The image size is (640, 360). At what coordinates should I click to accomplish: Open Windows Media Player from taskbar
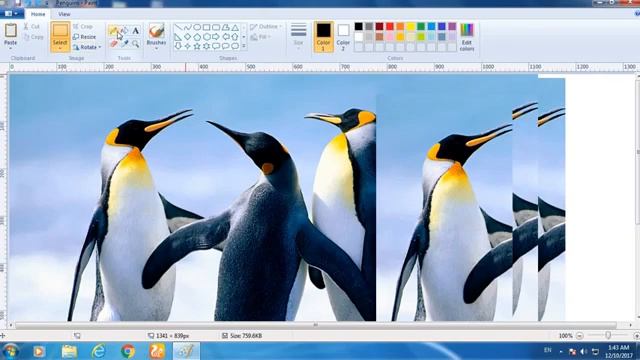click(39, 351)
